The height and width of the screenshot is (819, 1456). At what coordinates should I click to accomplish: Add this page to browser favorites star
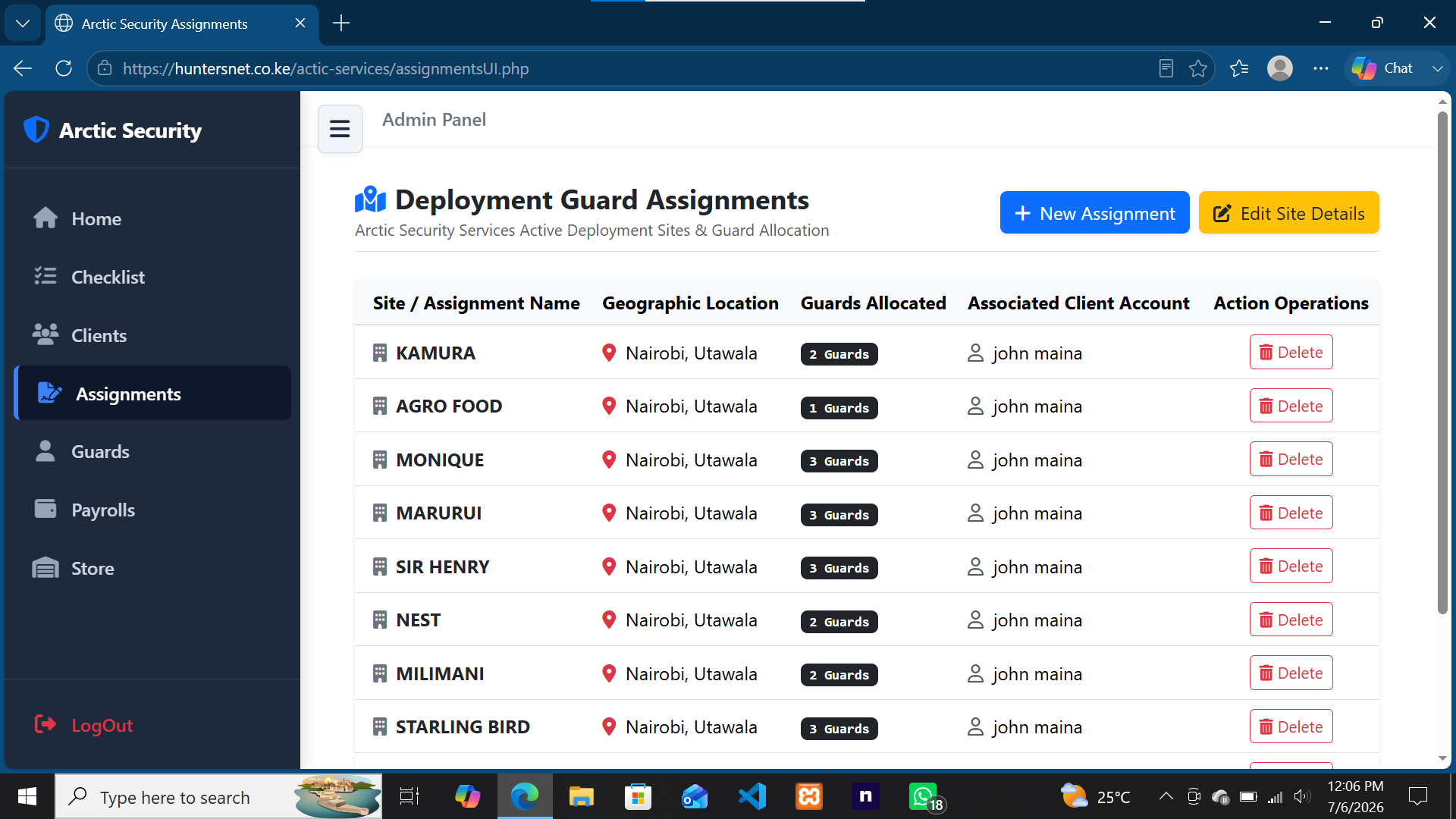point(1198,68)
